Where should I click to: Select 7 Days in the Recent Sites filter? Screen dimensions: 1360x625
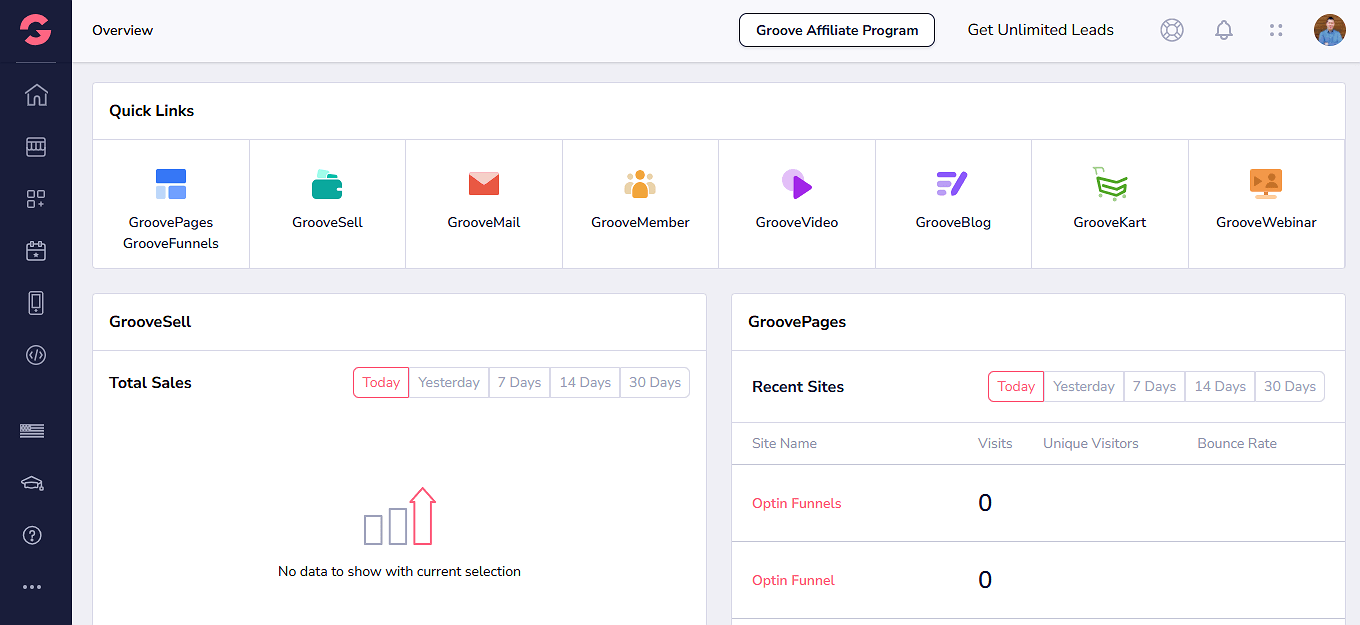point(1154,387)
